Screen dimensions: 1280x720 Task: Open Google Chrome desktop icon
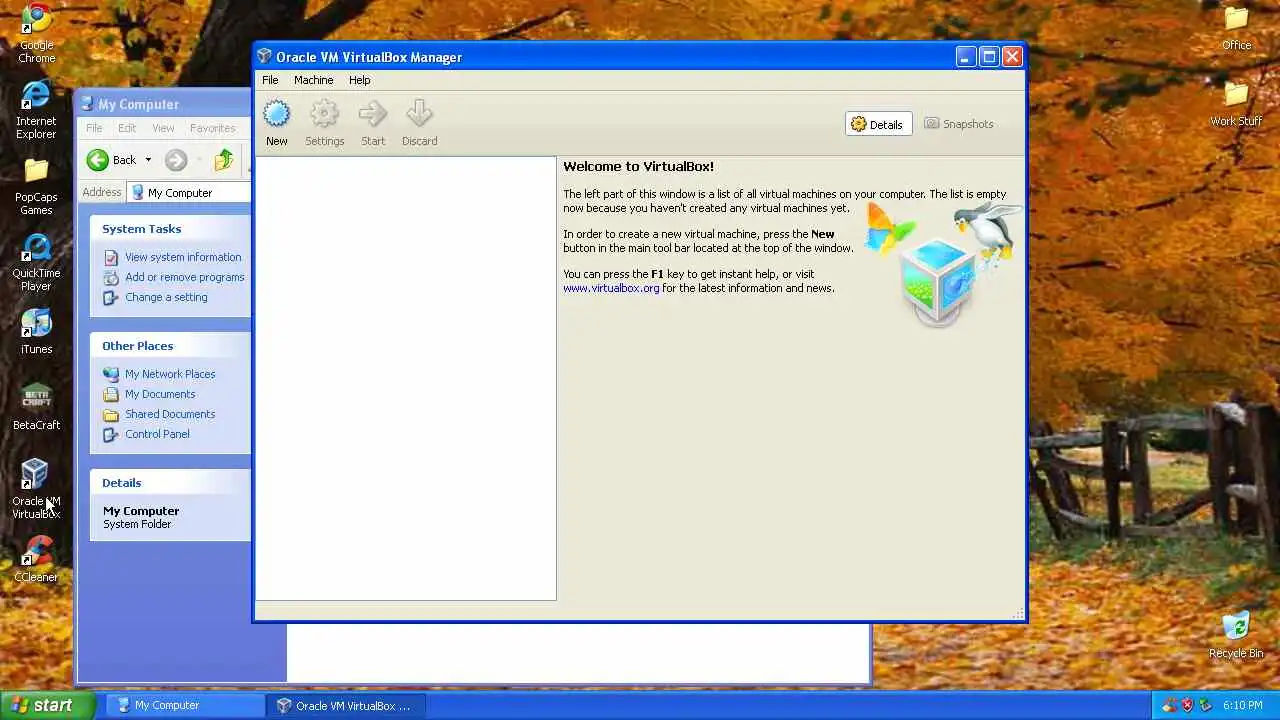[36, 34]
